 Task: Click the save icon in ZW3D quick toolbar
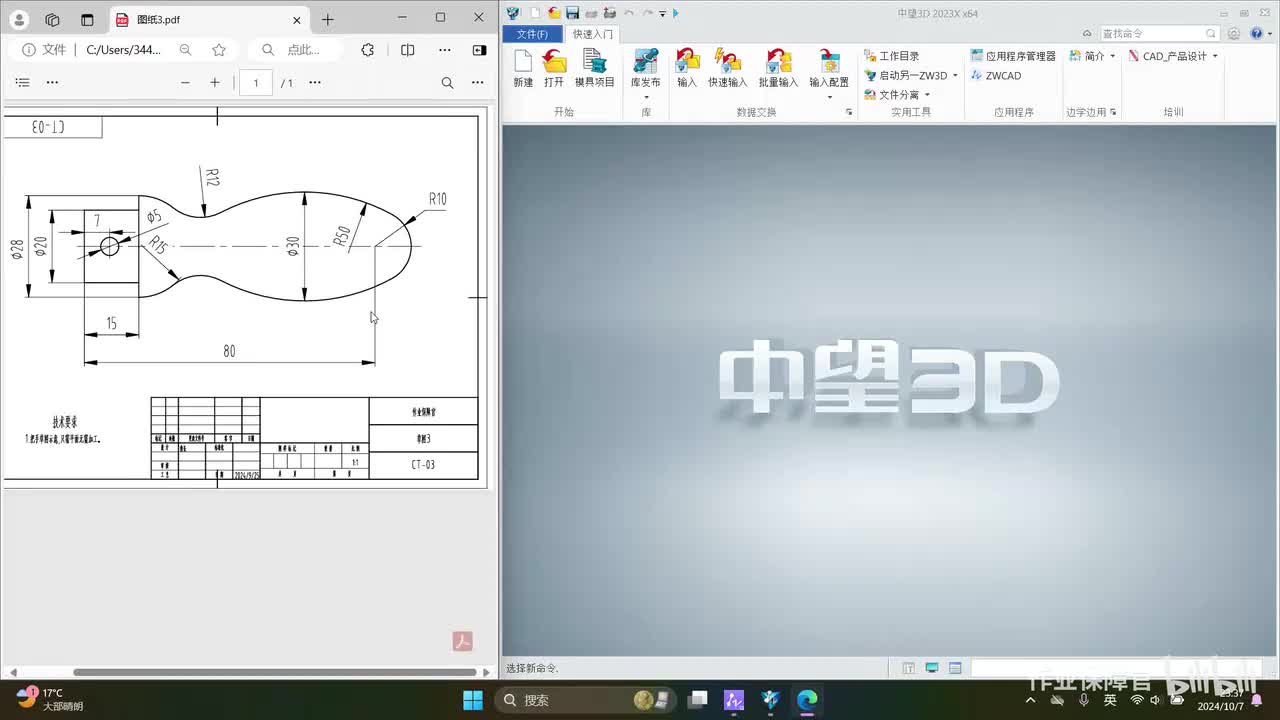coord(573,13)
